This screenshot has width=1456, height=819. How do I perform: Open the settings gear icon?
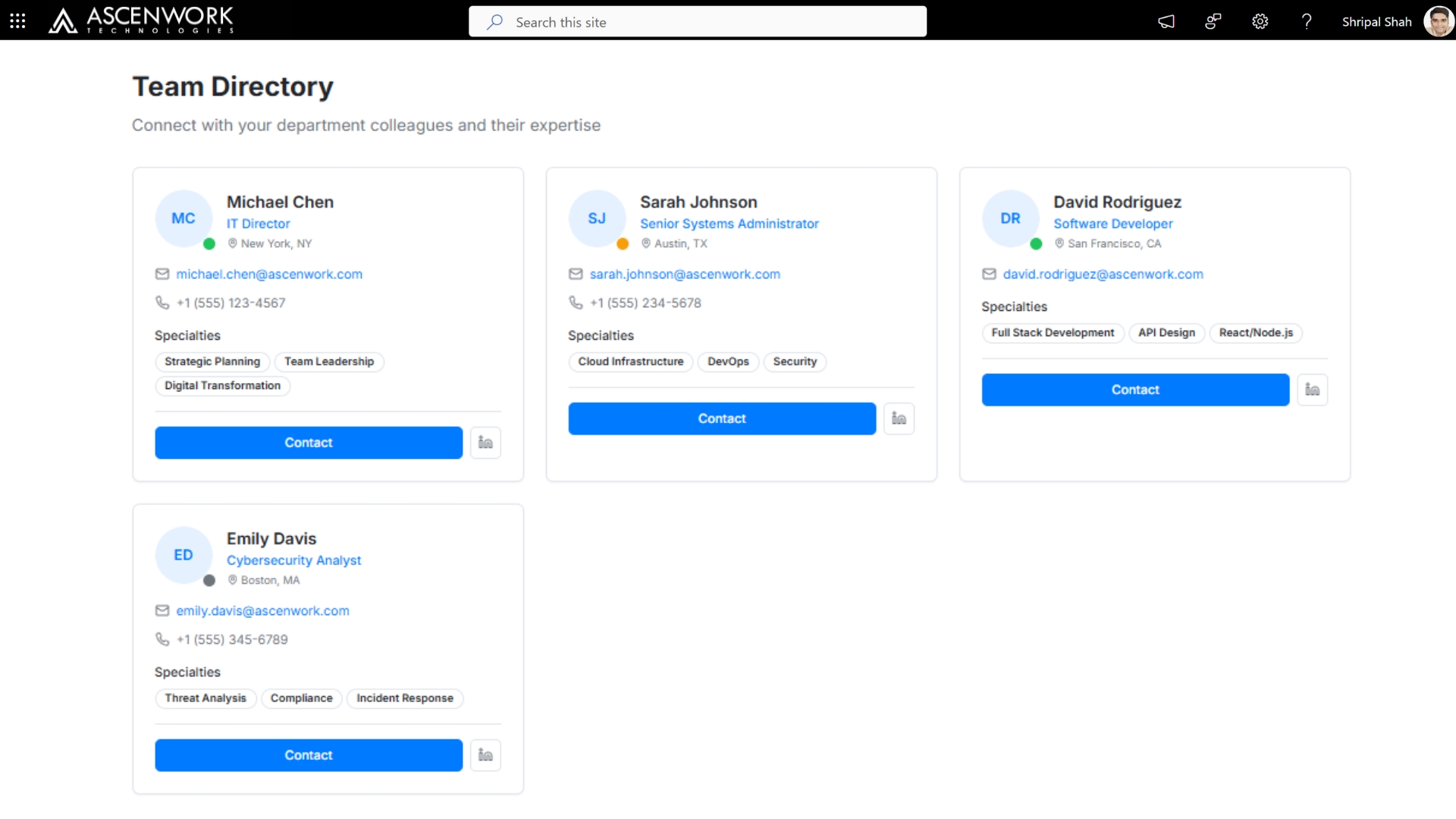[x=1260, y=21]
